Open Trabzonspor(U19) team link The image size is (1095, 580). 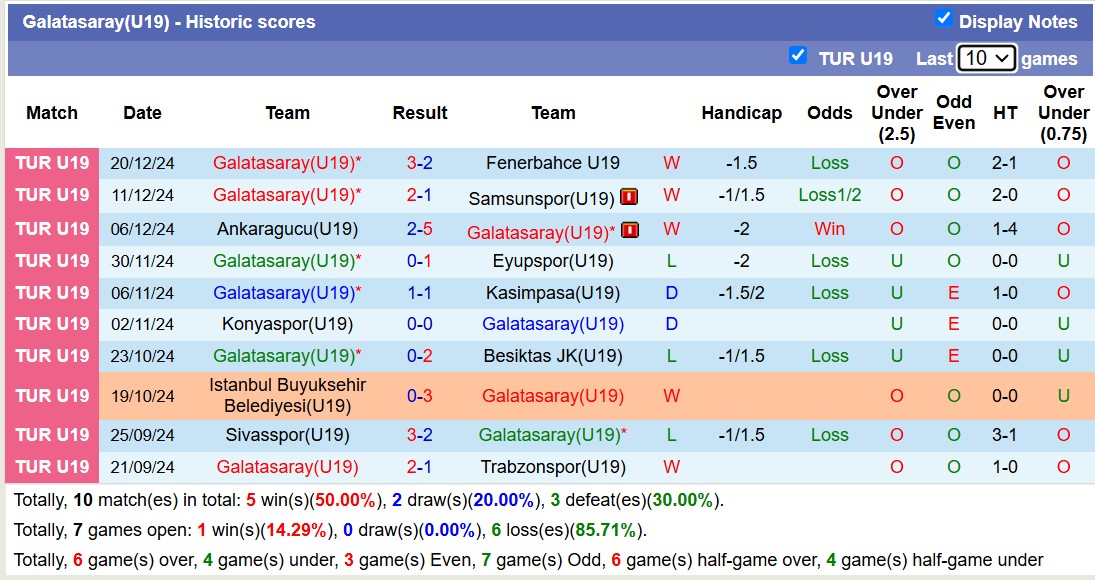point(553,467)
